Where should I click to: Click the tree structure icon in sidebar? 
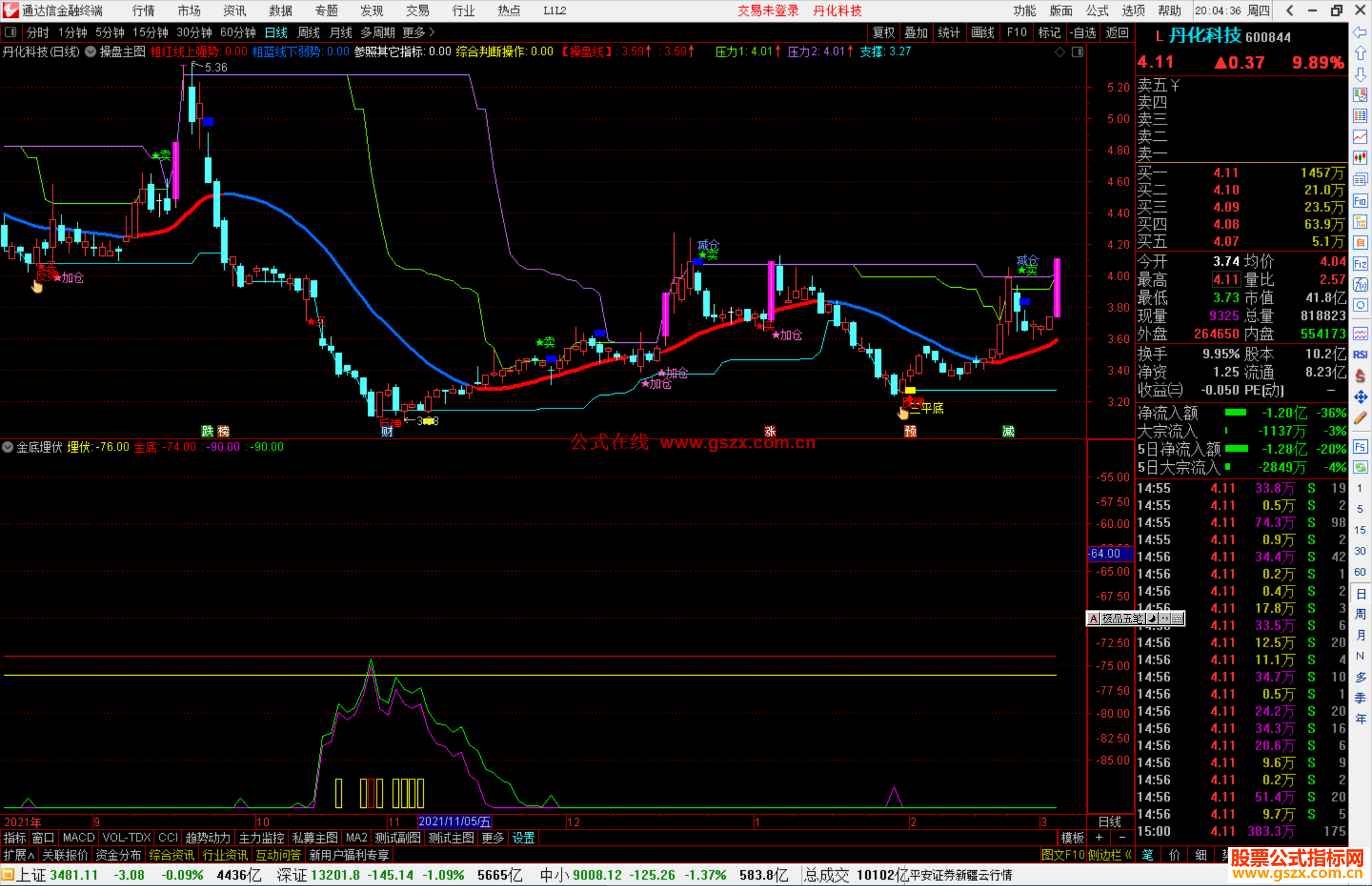(x=1360, y=222)
